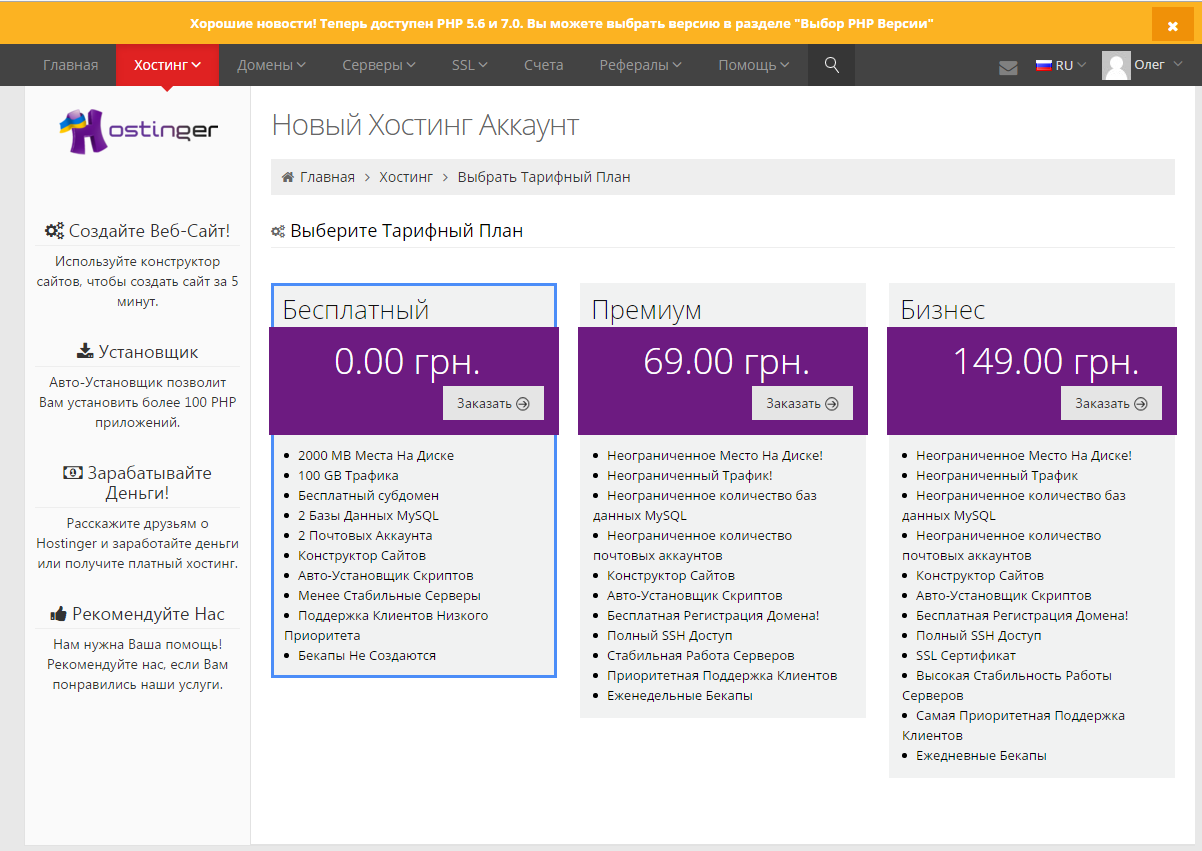
Task: Click the home icon in breadcrumb
Action: 289,177
